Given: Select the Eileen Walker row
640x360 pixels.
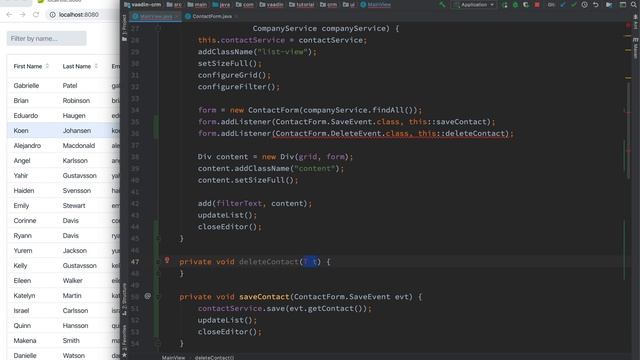Looking at the screenshot, I should pyautogui.click(x=63, y=280).
